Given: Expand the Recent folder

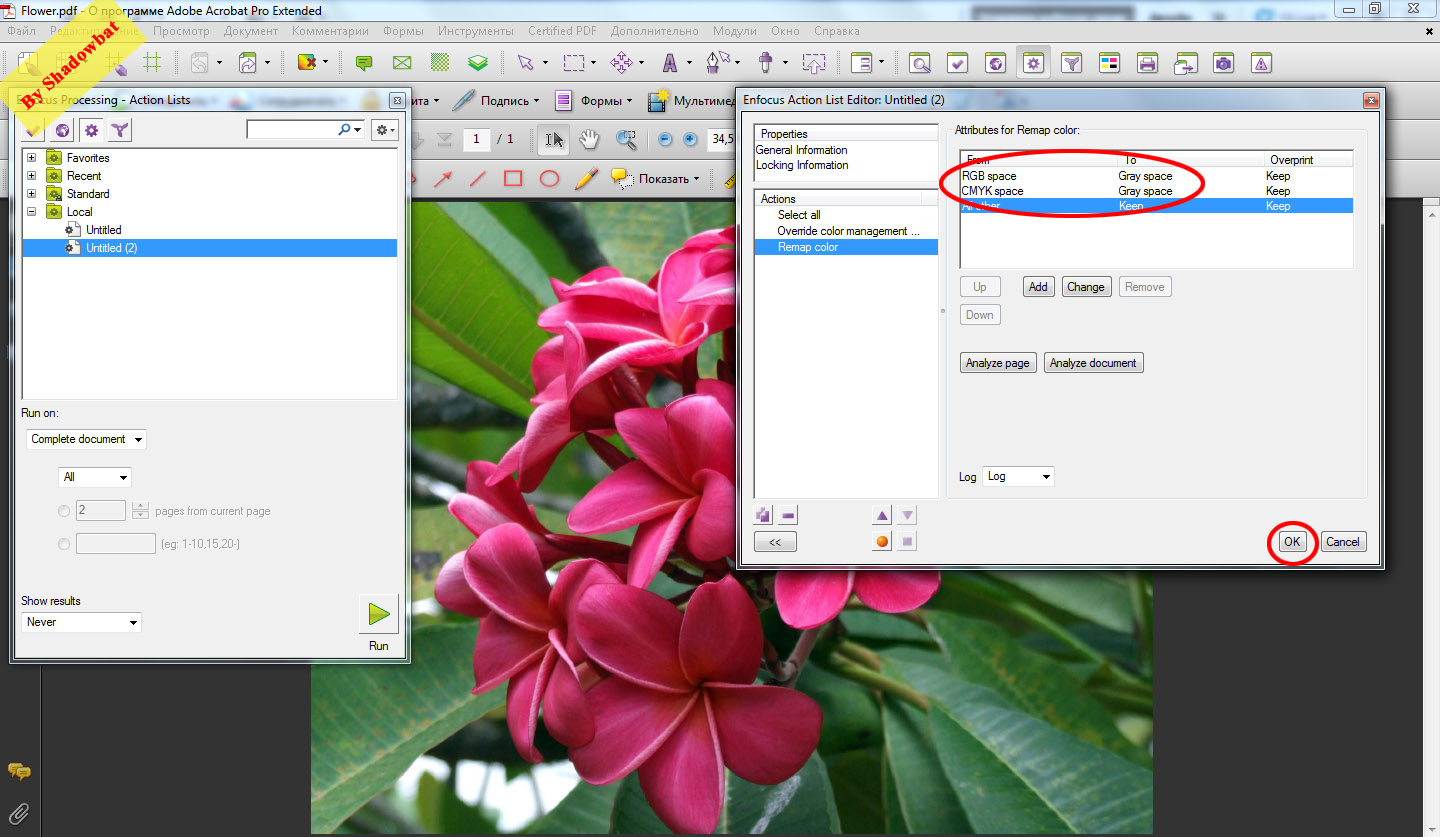Looking at the screenshot, I should [32, 176].
